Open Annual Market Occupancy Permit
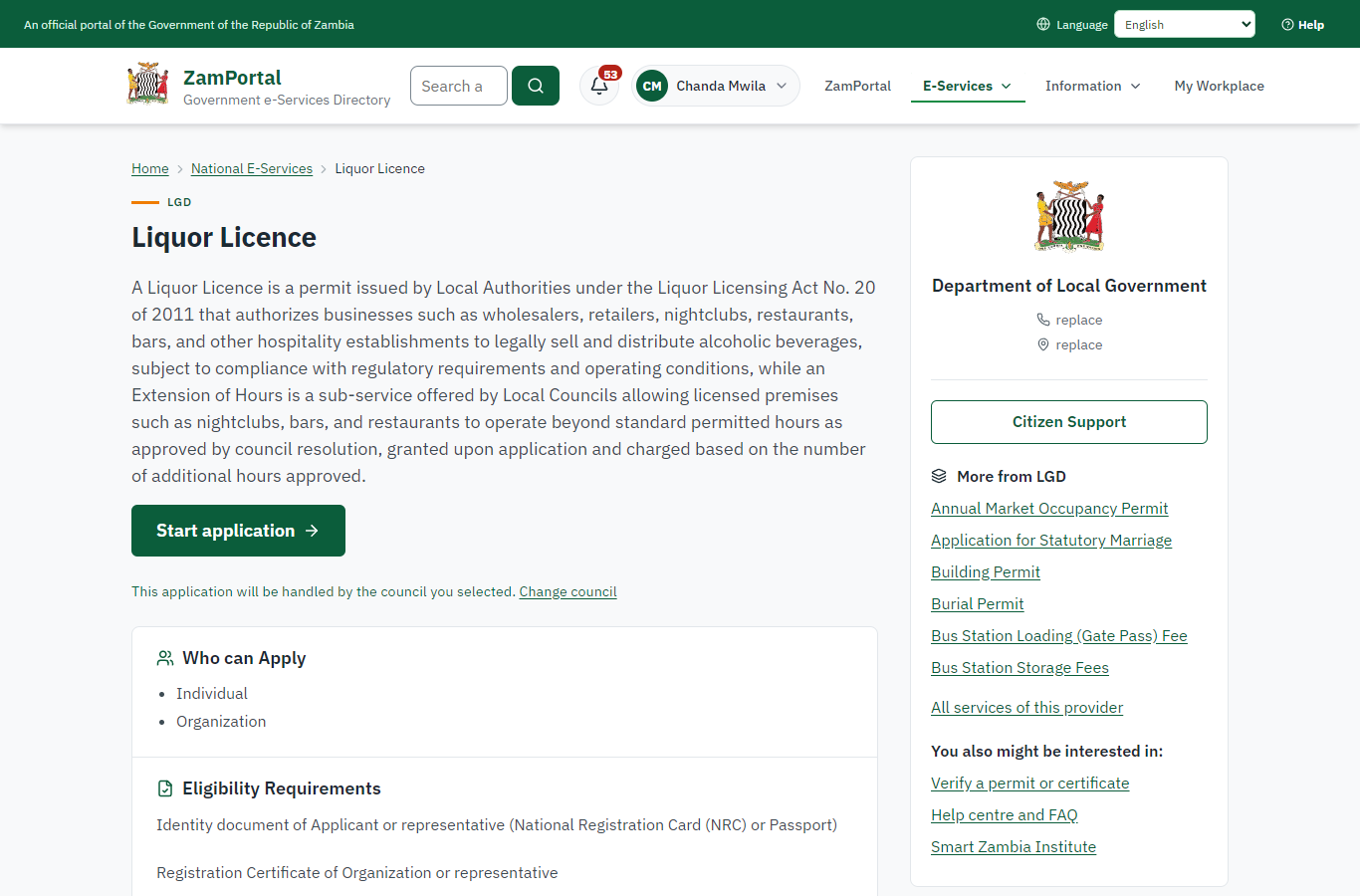Viewport: 1360px width, 896px height. (x=1049, y=508)
